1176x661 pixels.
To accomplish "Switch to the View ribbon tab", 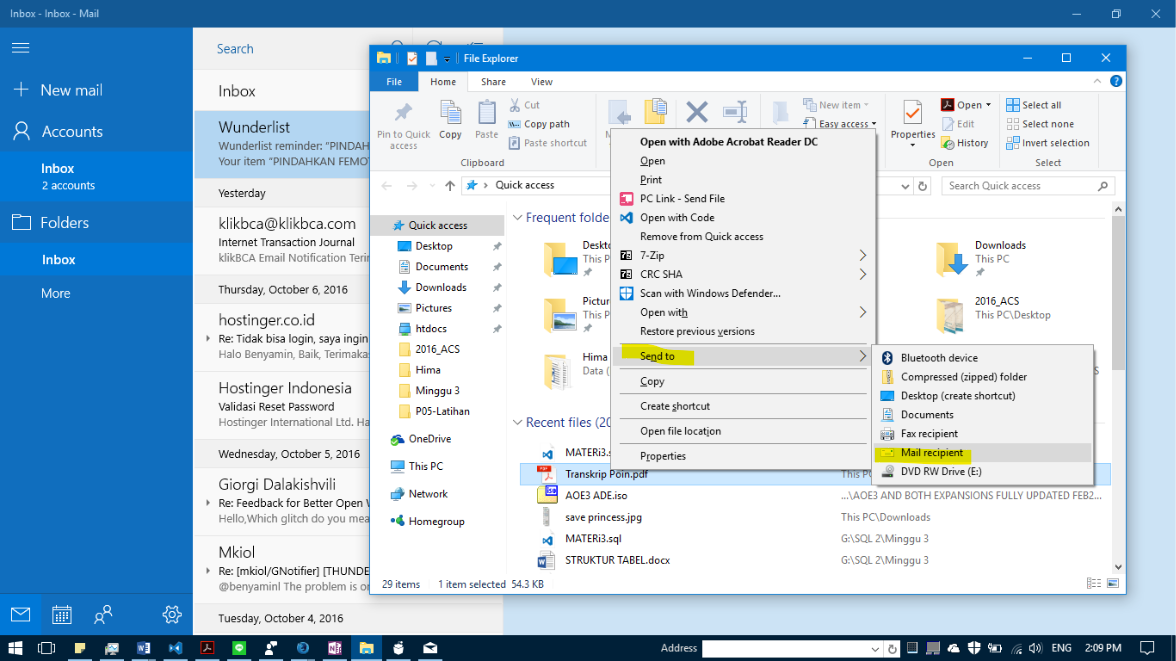I will point(542,82).
